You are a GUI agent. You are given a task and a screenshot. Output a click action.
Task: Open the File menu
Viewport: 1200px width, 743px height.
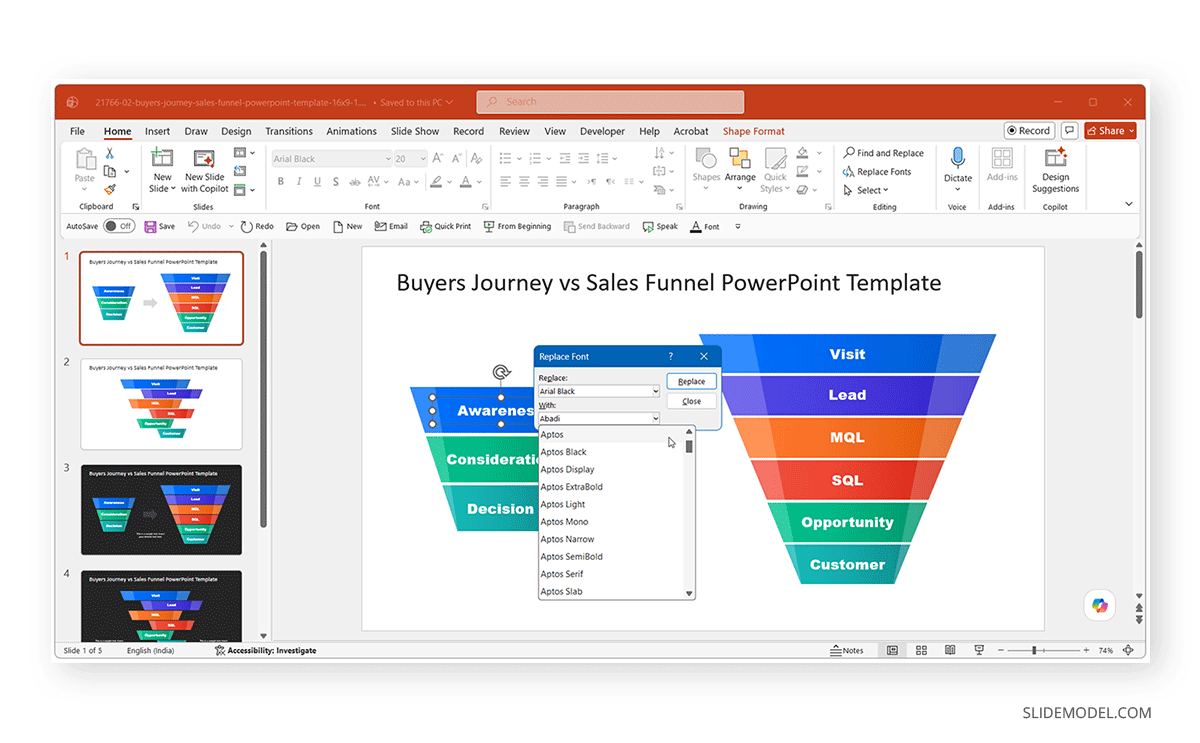click(77, 131)
